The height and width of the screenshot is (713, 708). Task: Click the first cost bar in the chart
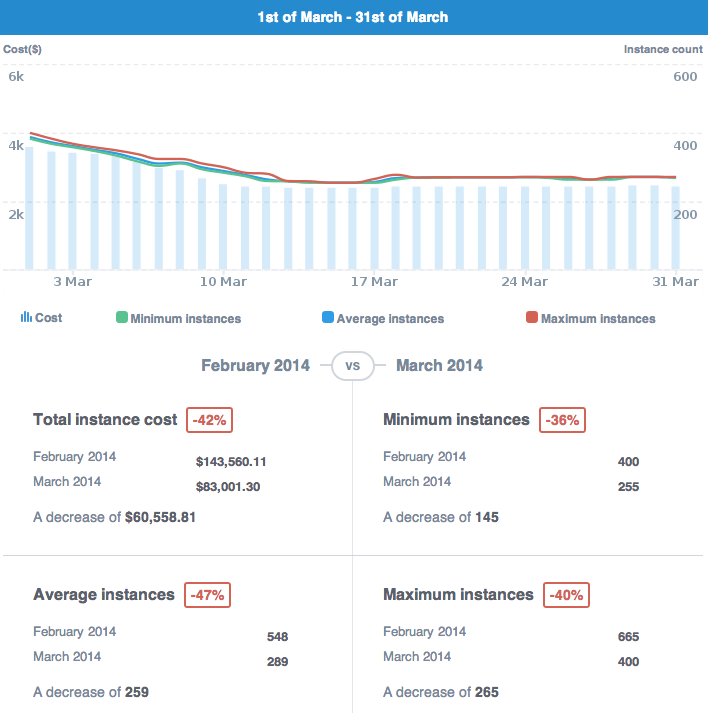29,208
